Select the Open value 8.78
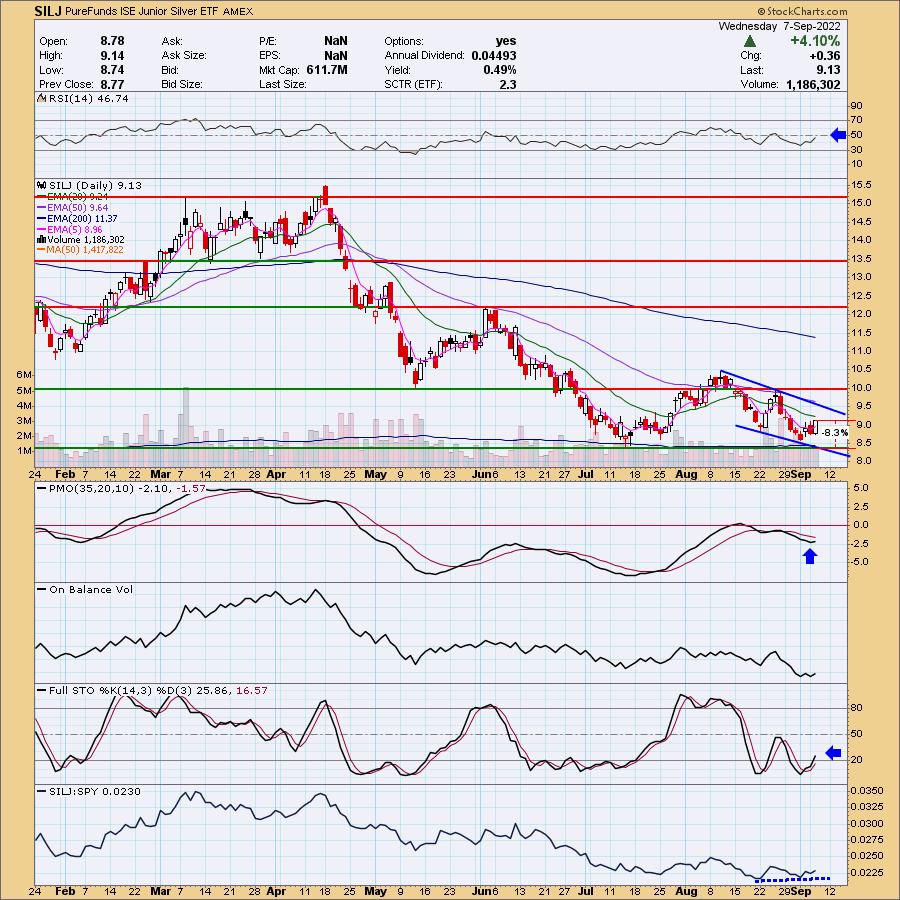The image size is (900, 900). pos(112,41)
